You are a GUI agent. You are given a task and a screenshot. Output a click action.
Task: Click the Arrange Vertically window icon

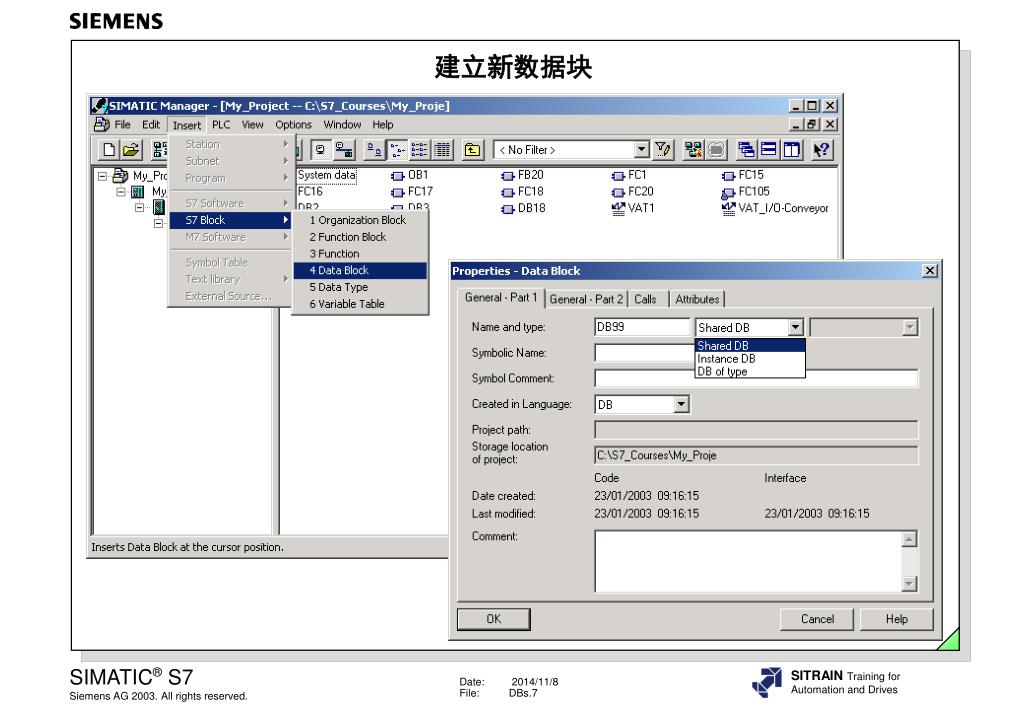tap(792, 149)
